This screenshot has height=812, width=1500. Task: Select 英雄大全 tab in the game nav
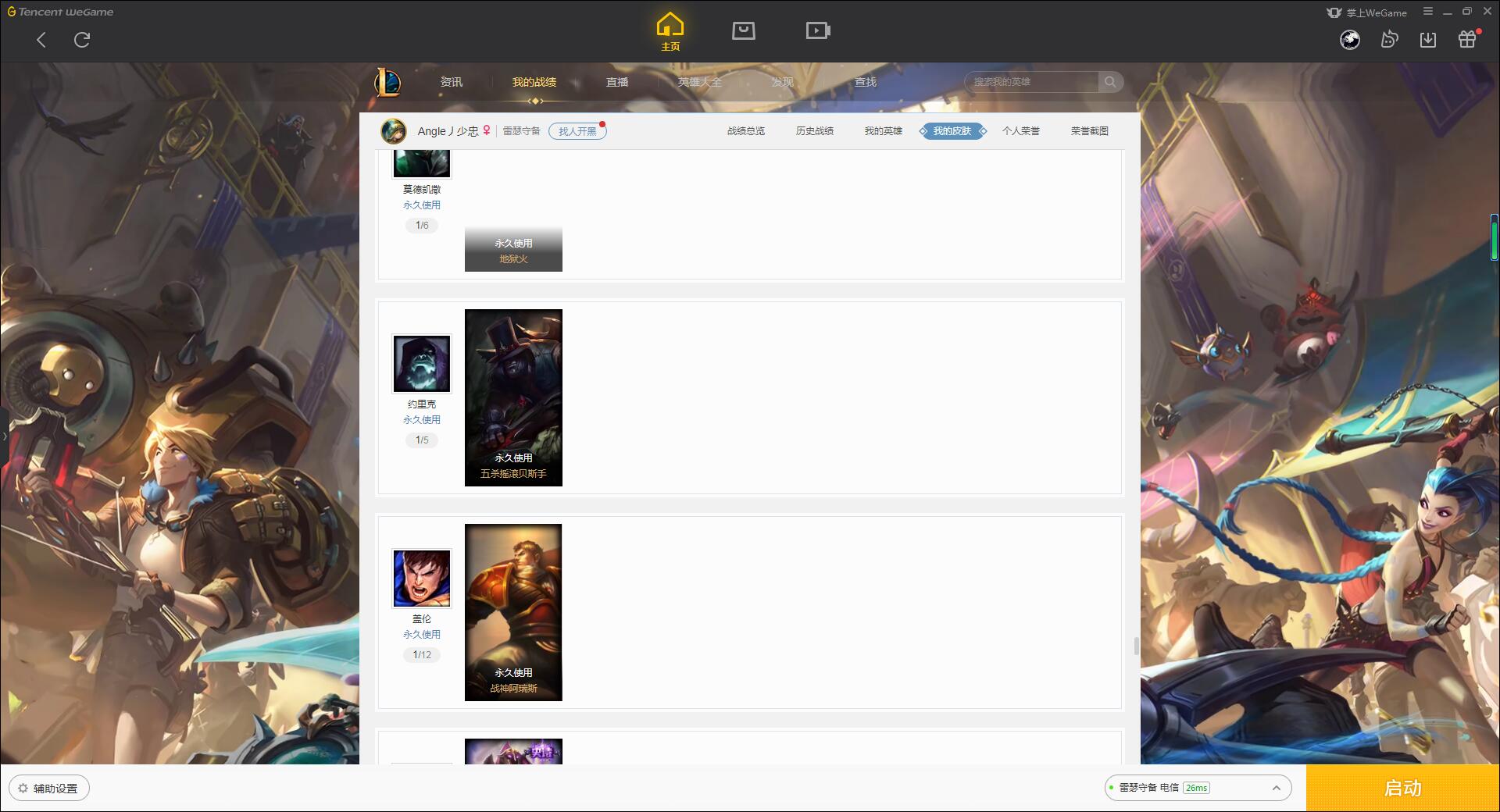(x=700, y=82)
